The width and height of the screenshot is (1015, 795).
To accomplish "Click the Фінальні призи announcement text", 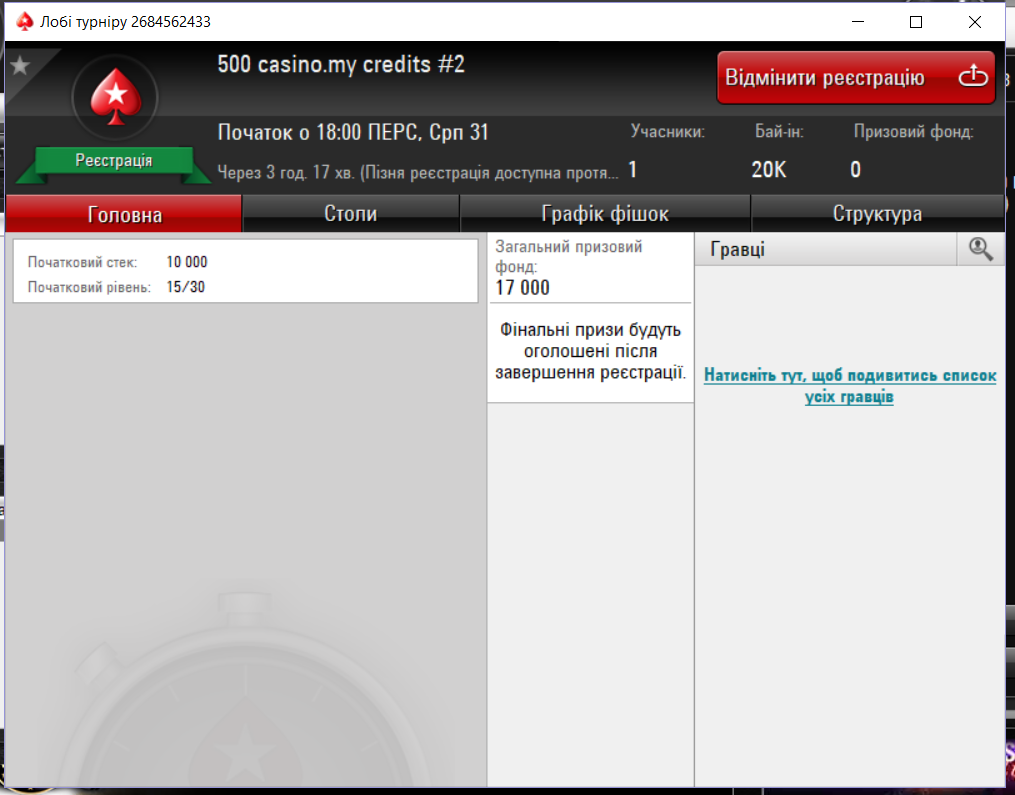I will [590, 351].
